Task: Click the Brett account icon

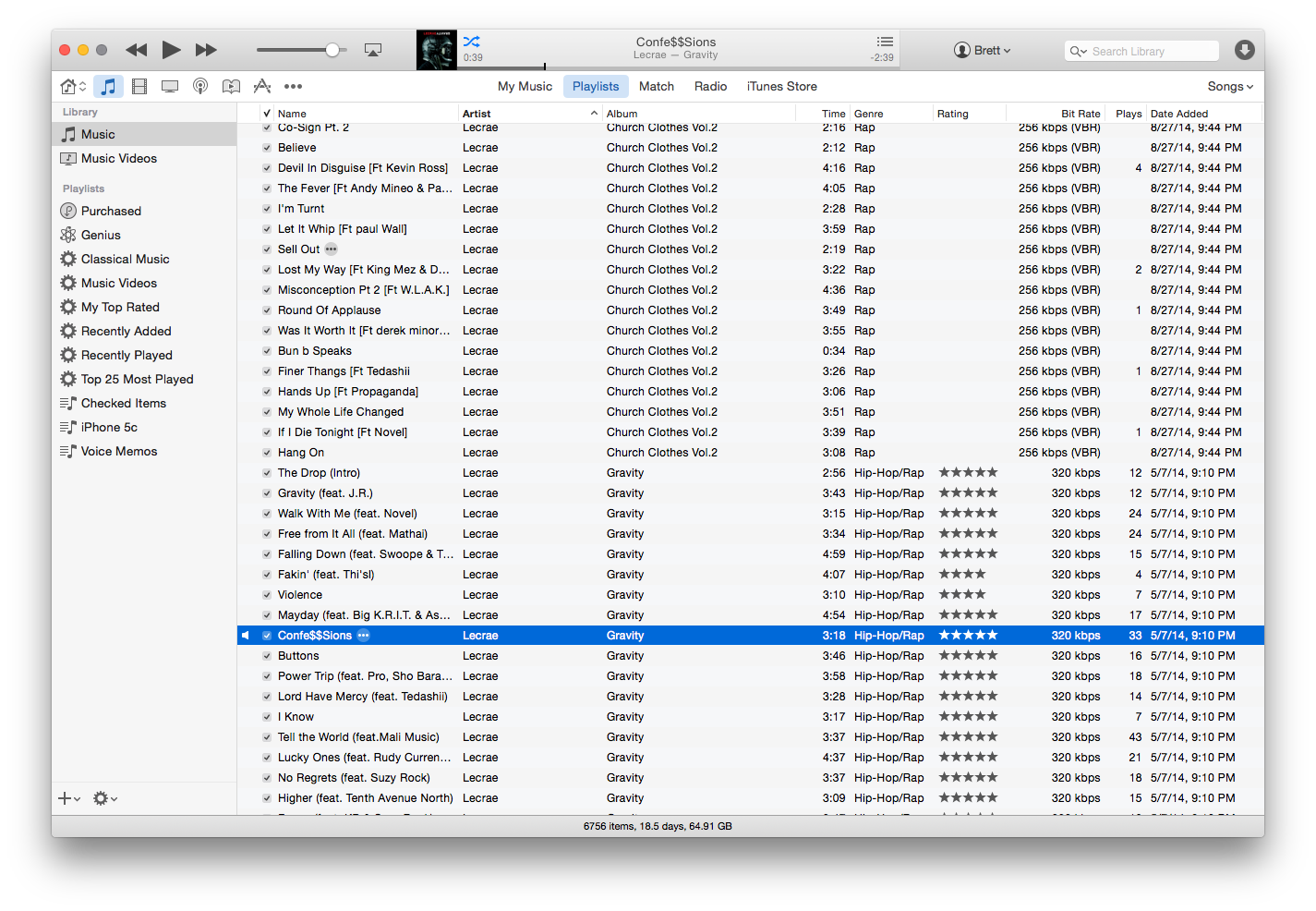Action: pyautogui.click(x=962, y=50)
